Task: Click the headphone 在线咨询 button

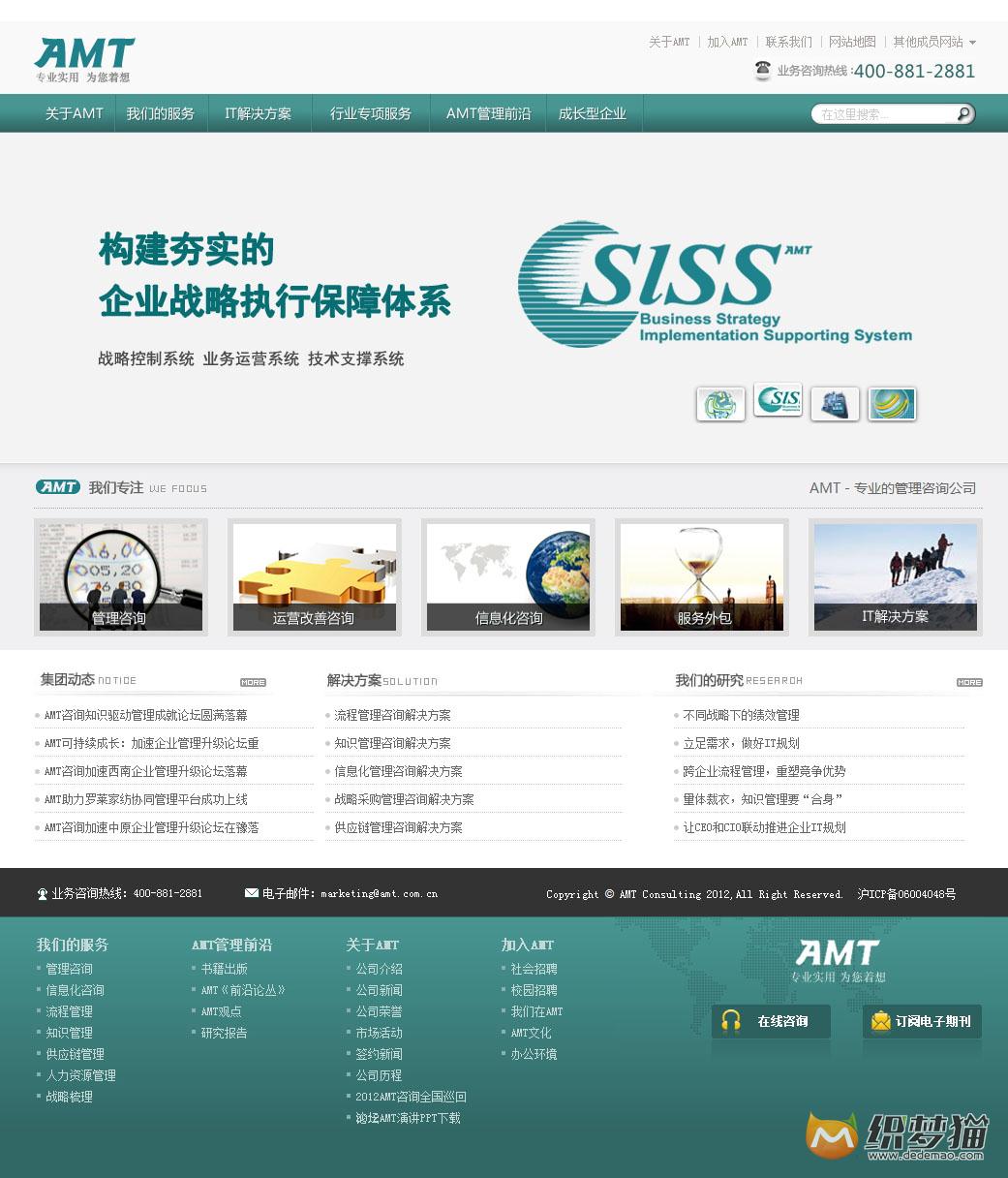Action: (x=771, y=1021)
